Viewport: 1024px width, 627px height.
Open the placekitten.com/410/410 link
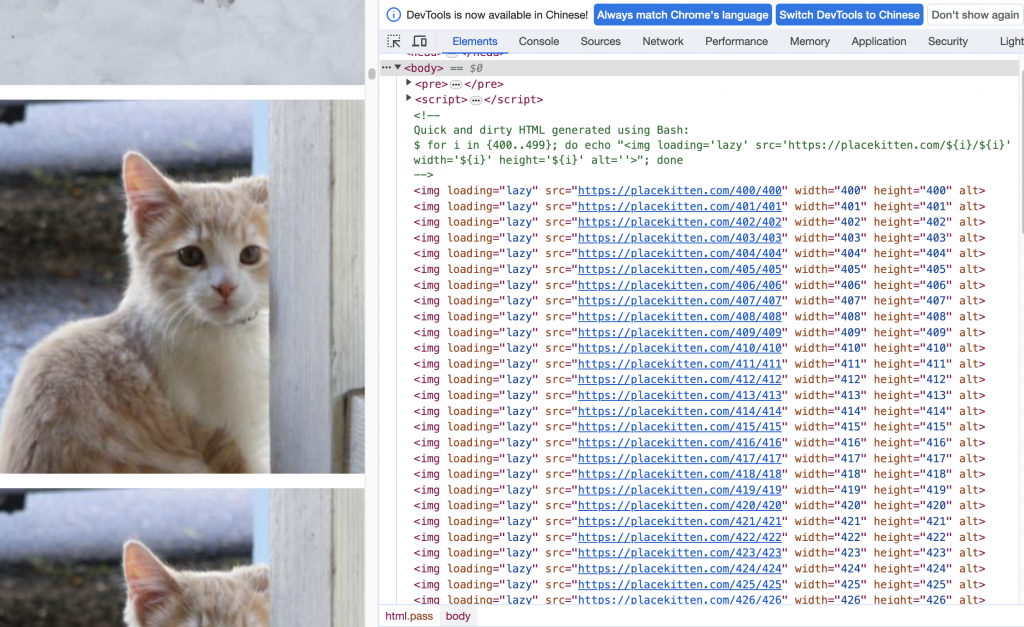click(679, 348)
